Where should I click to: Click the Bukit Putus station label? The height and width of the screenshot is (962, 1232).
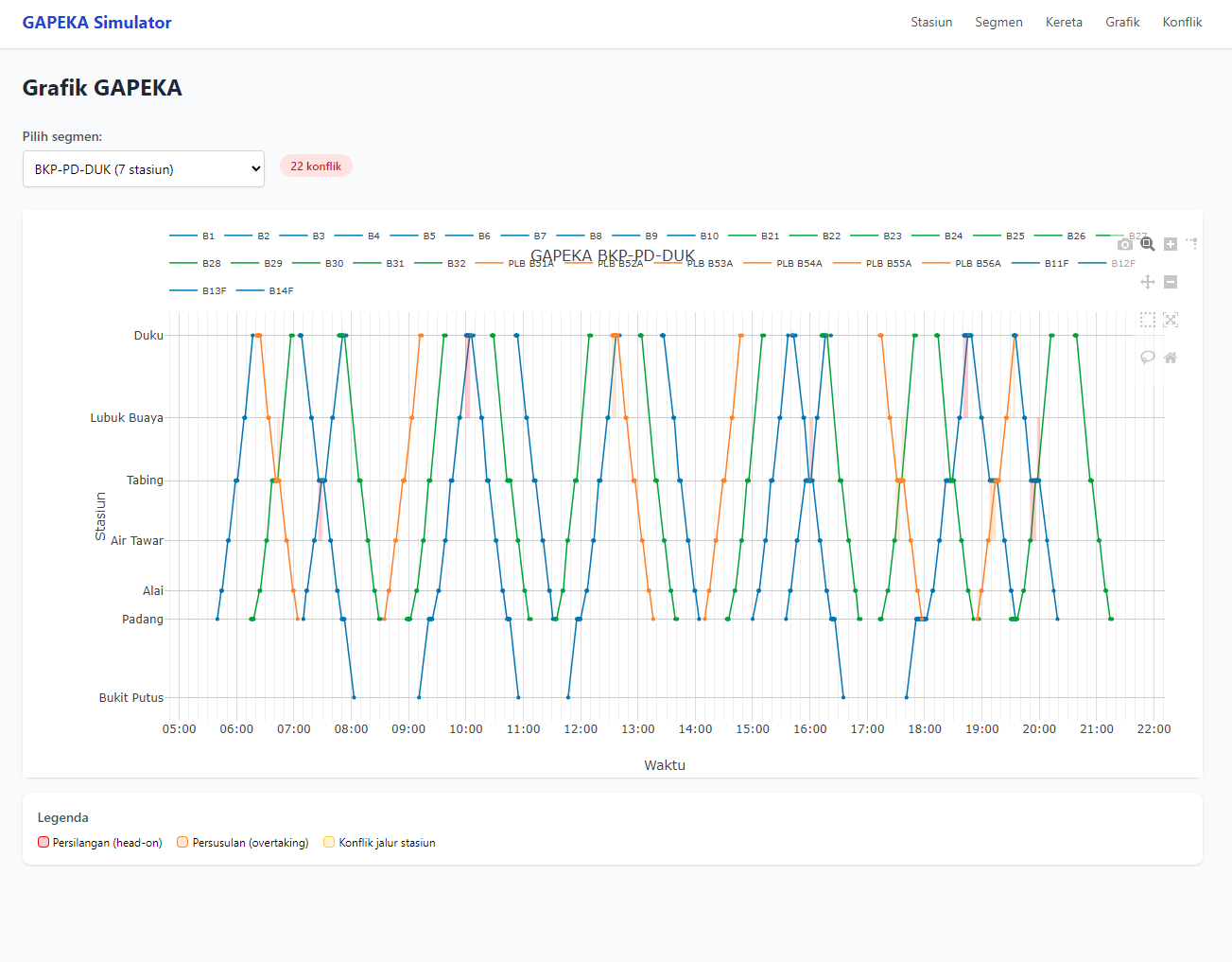pyautogui.click(x=131, y=697)
